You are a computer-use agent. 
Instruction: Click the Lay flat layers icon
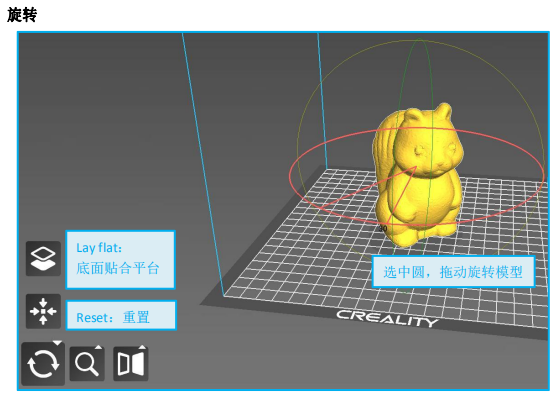click(43, 258)
